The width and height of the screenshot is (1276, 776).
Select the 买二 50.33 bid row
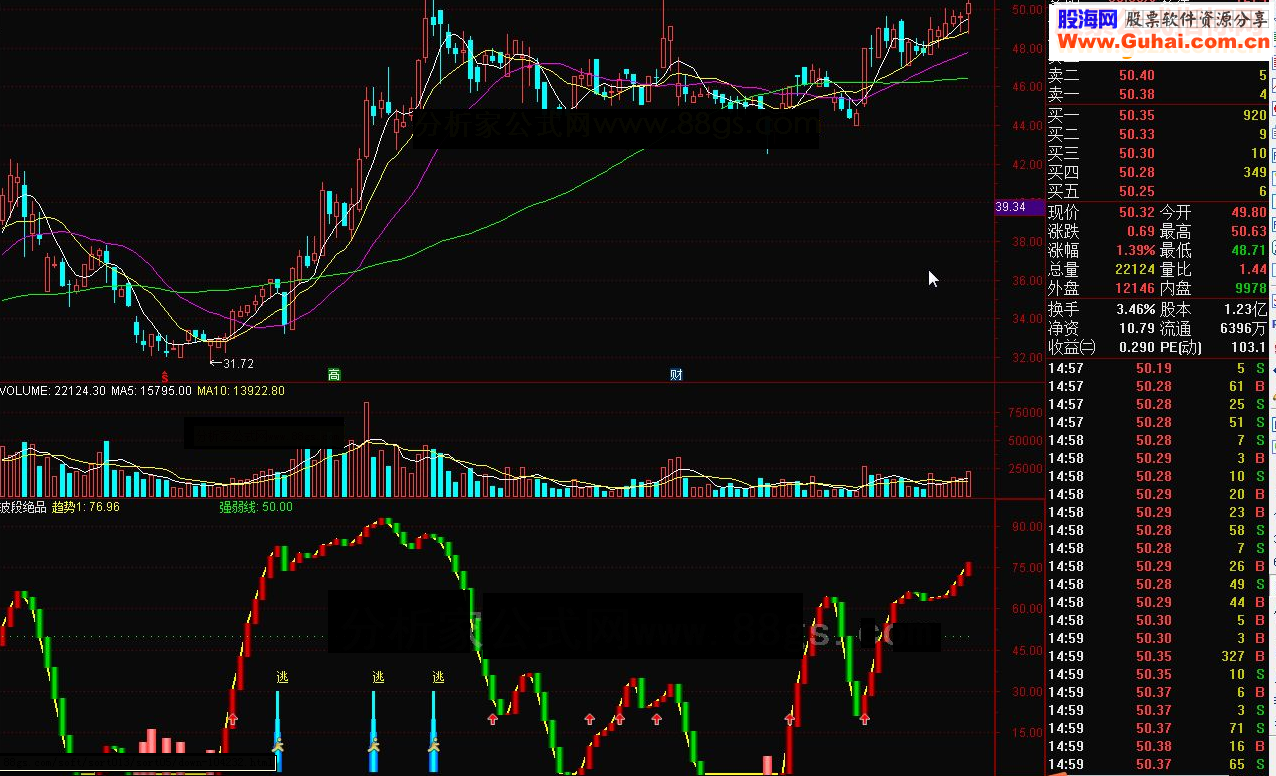(1157, 134)
